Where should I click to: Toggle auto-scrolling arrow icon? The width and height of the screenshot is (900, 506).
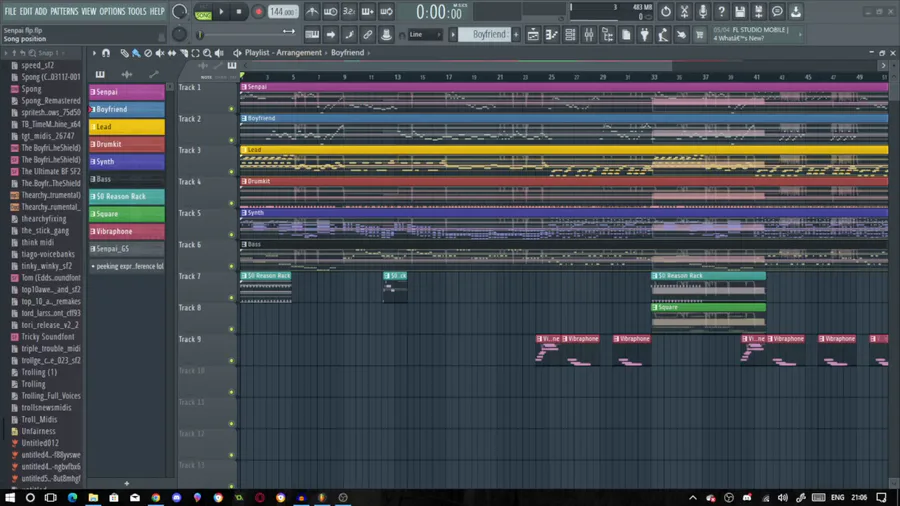331,35
